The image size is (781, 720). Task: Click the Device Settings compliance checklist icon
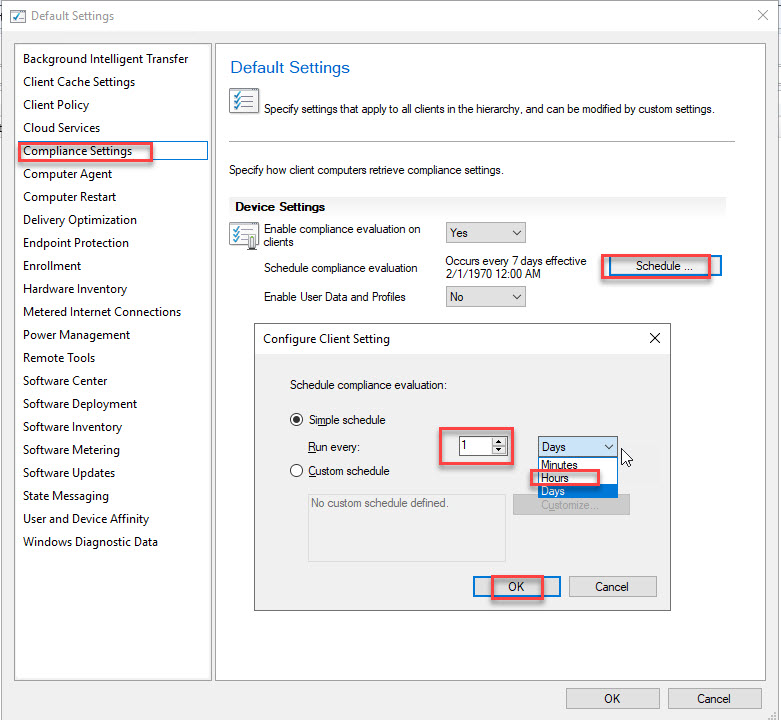pyautogui.click(x=244, y=236)
